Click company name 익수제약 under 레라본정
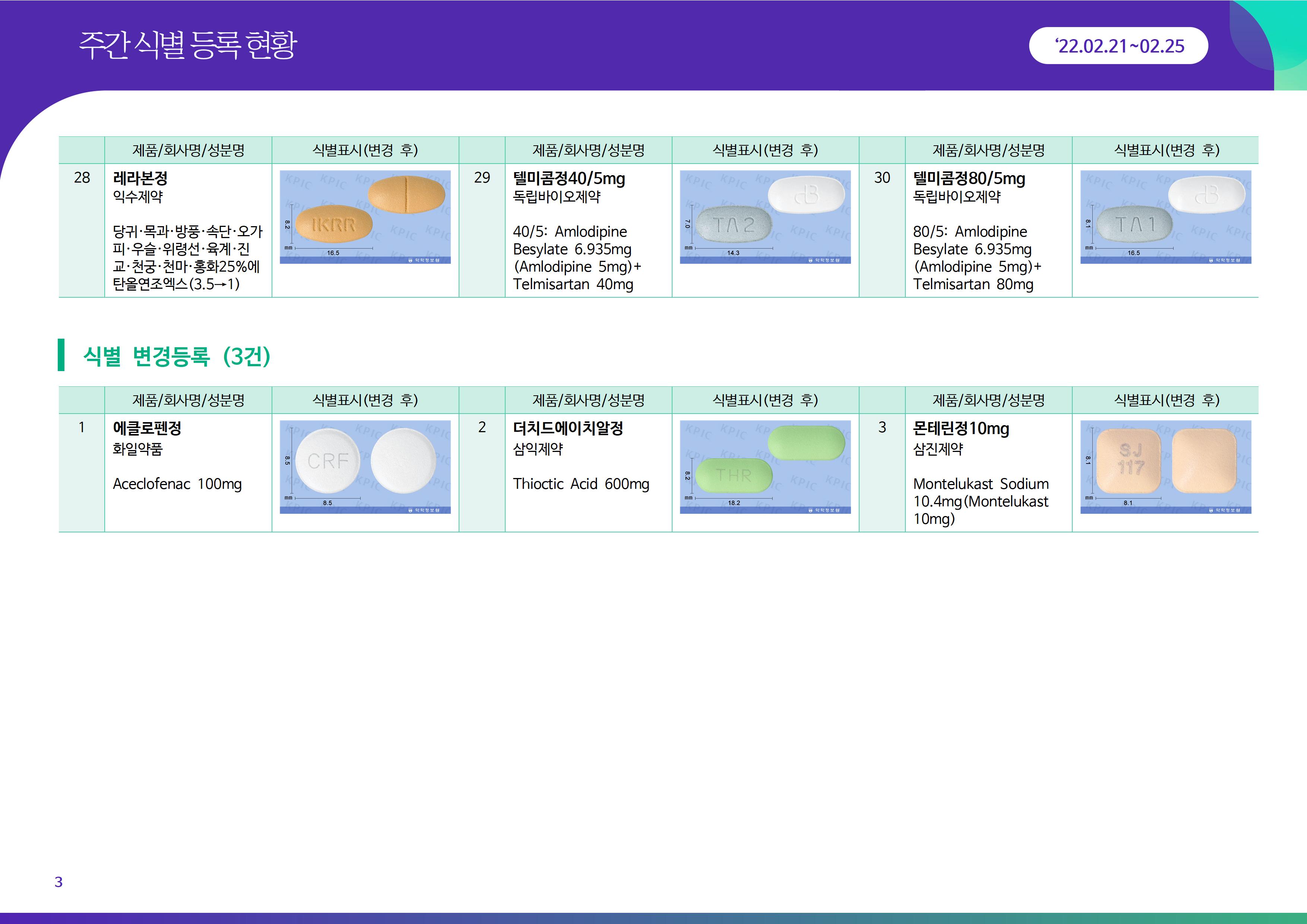This screenshot has width=1307, height=924. tap(138, 197)
